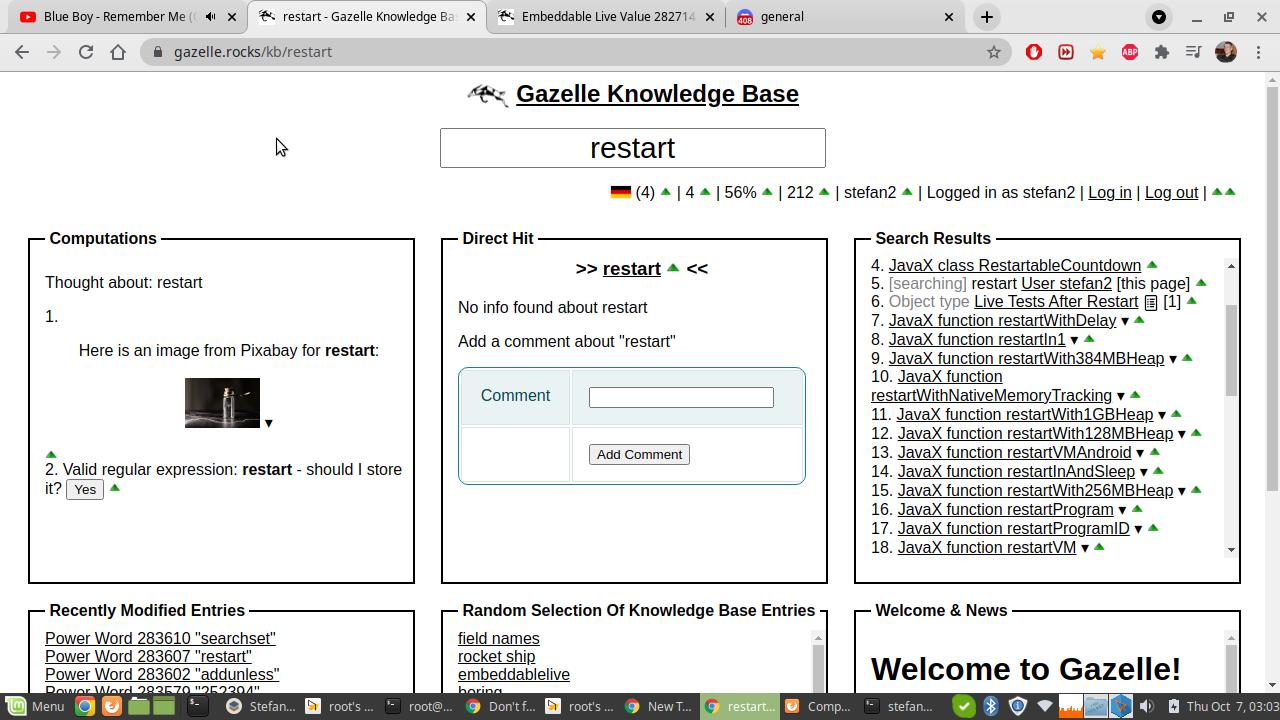1280x720 pixels.
Task: Click the German flag language icon
Action: click(620, 192)
